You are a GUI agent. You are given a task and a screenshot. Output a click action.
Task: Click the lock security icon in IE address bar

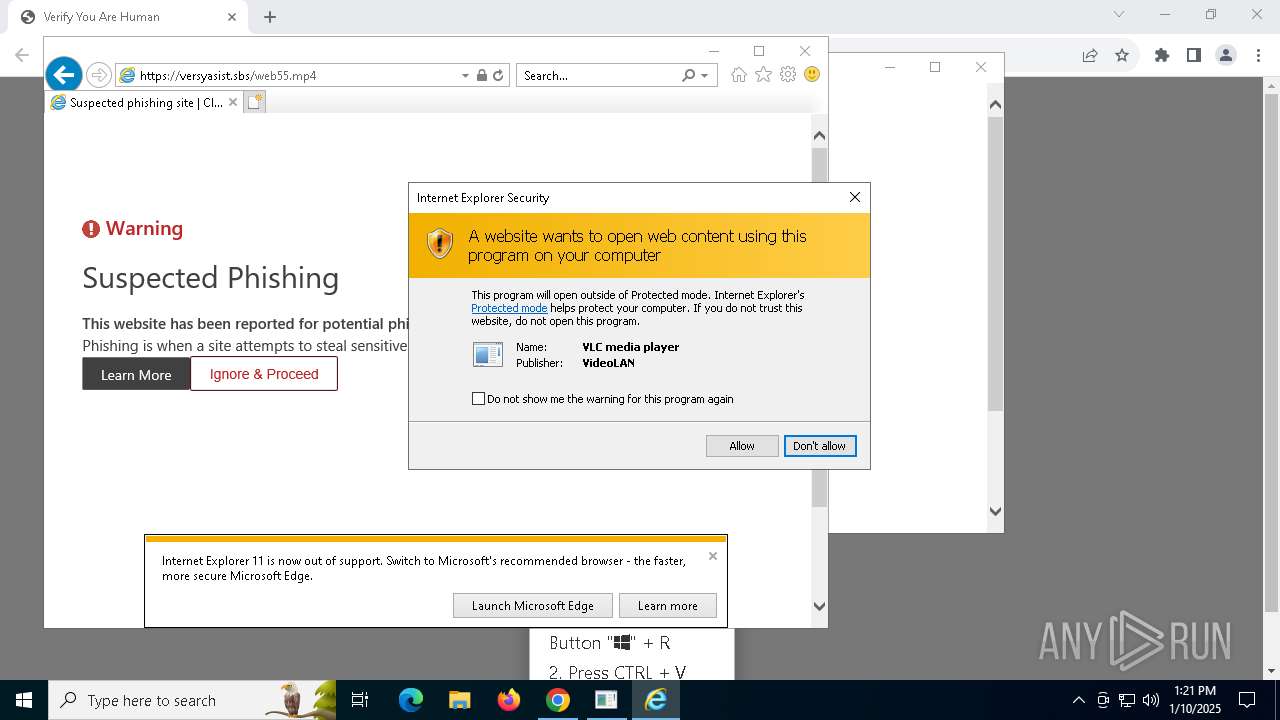point(482,75)
